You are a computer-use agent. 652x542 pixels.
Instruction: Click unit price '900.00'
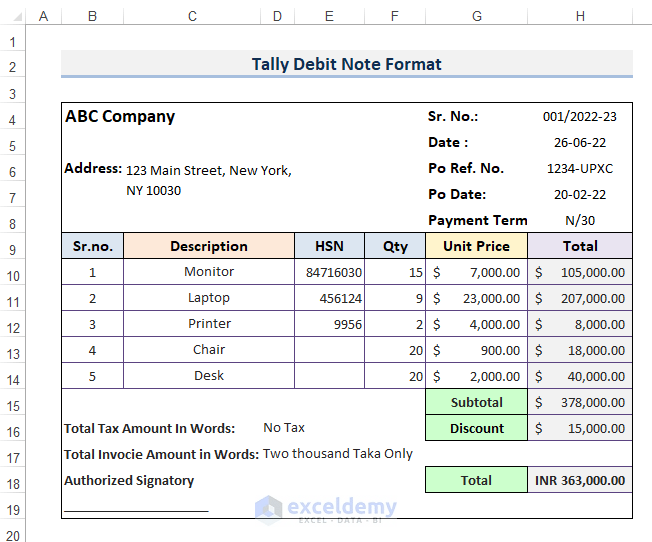click(500, 350)
